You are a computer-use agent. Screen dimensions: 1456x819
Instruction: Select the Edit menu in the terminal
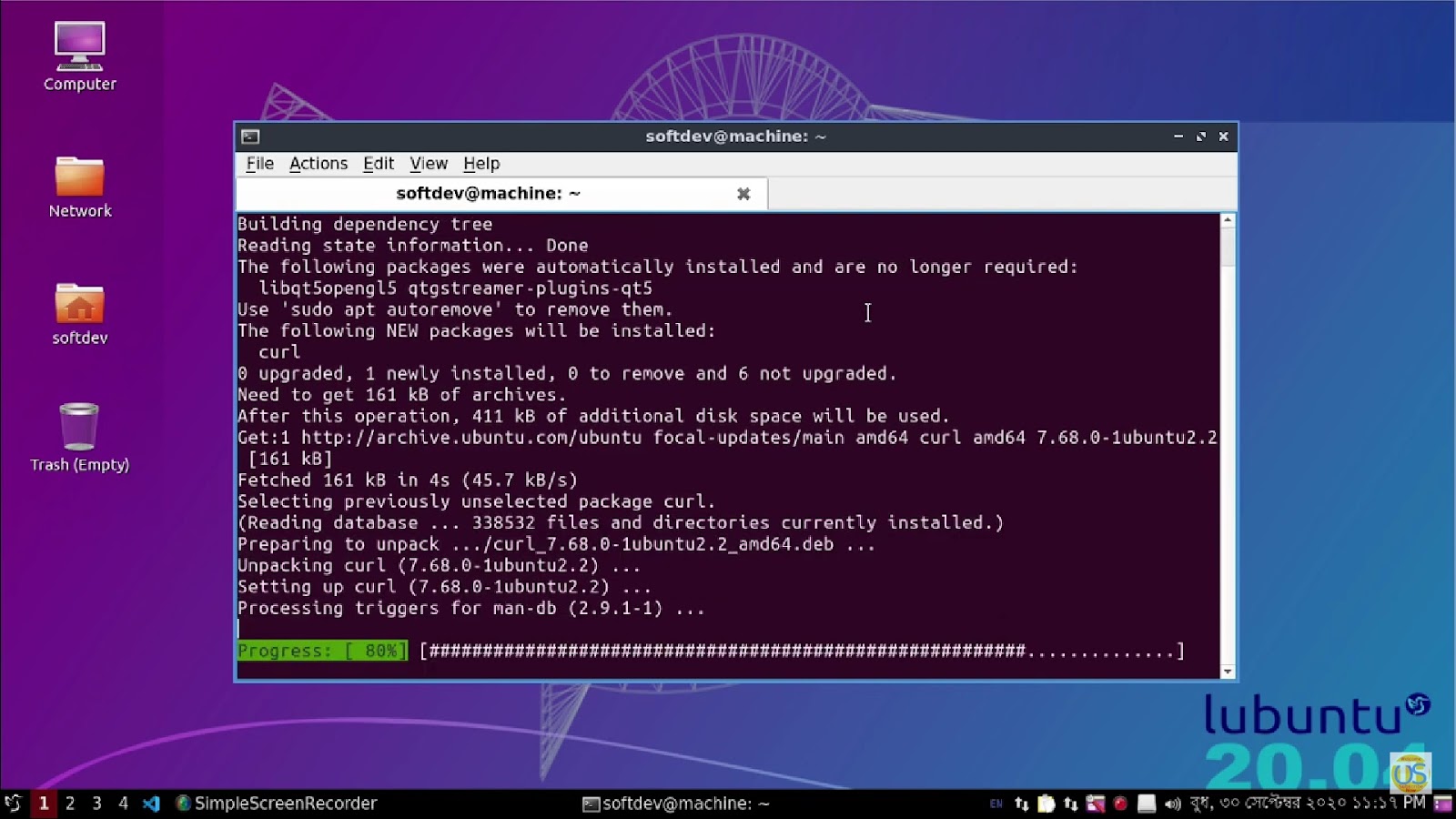point(379,163)
